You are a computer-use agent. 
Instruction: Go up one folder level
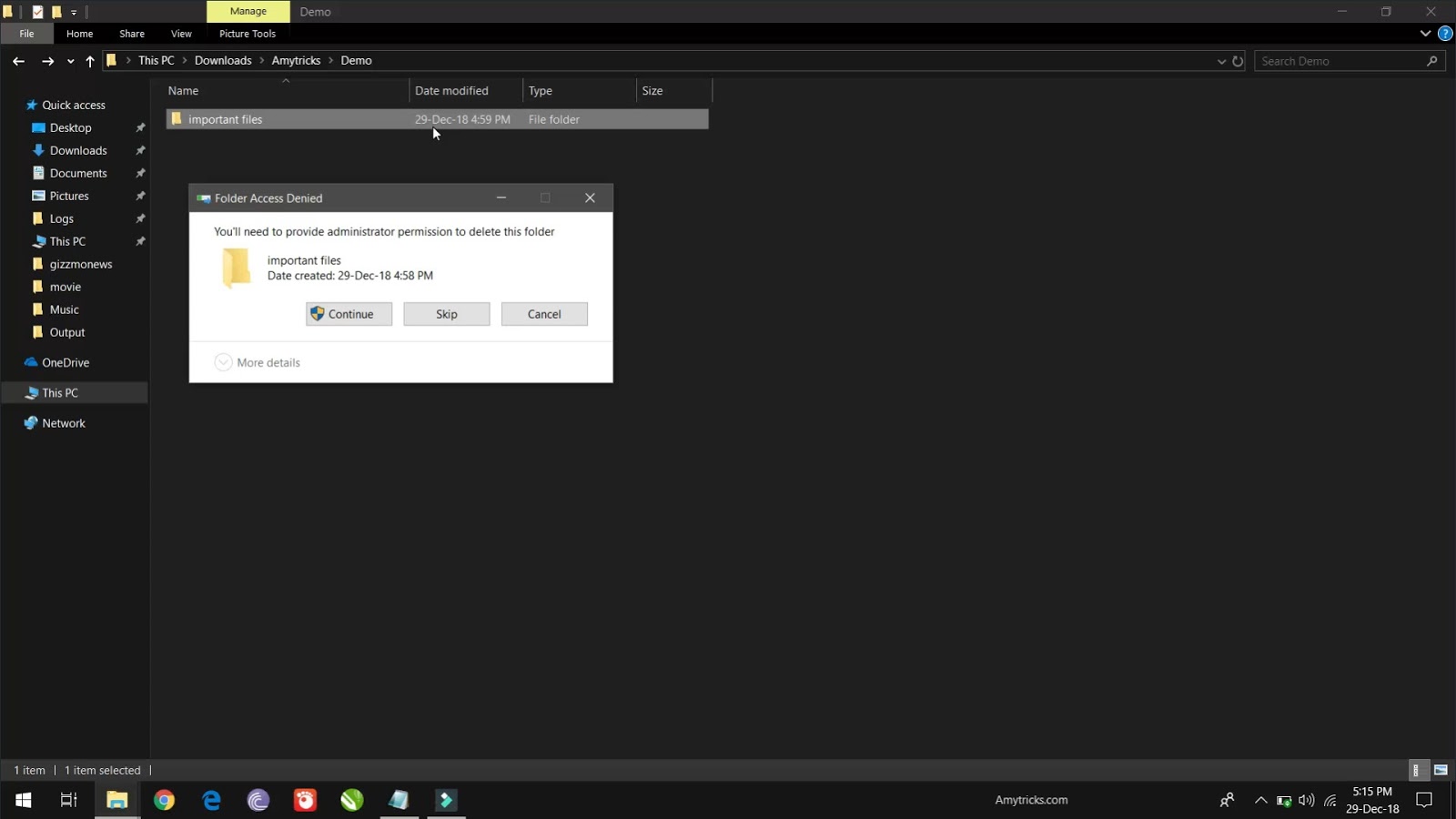click(x=89, y=61)
